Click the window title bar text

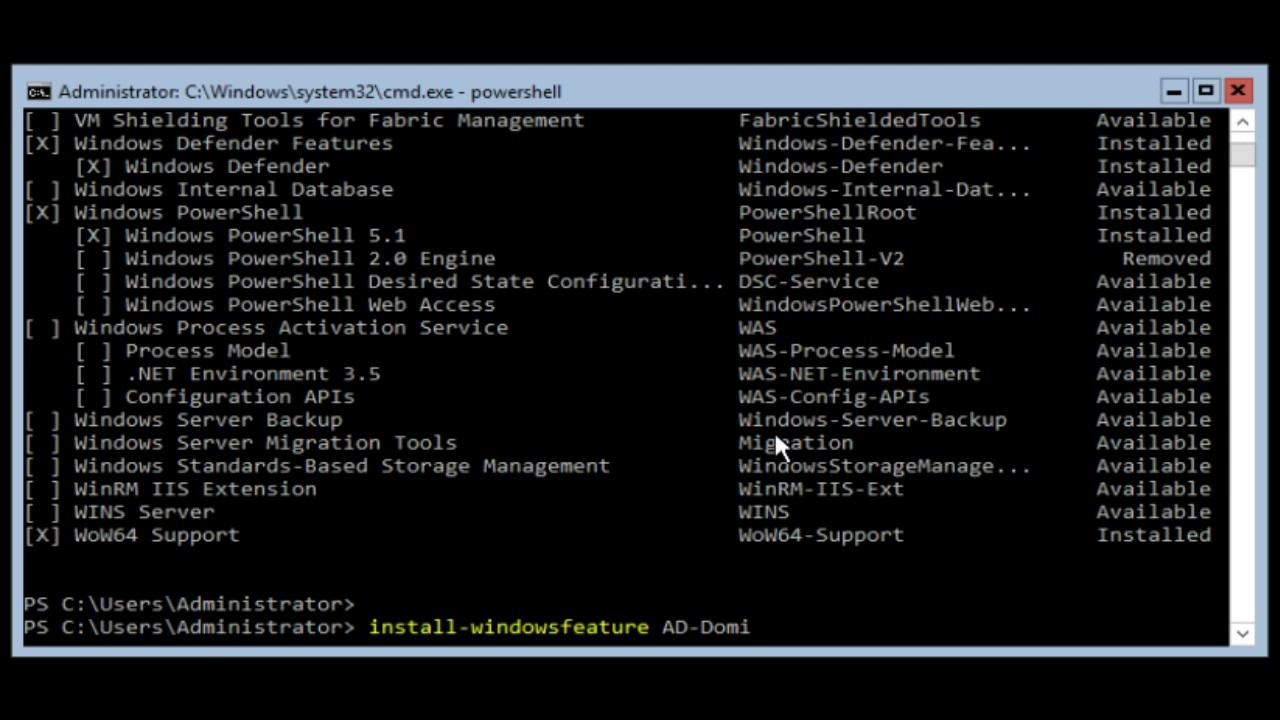310,92
